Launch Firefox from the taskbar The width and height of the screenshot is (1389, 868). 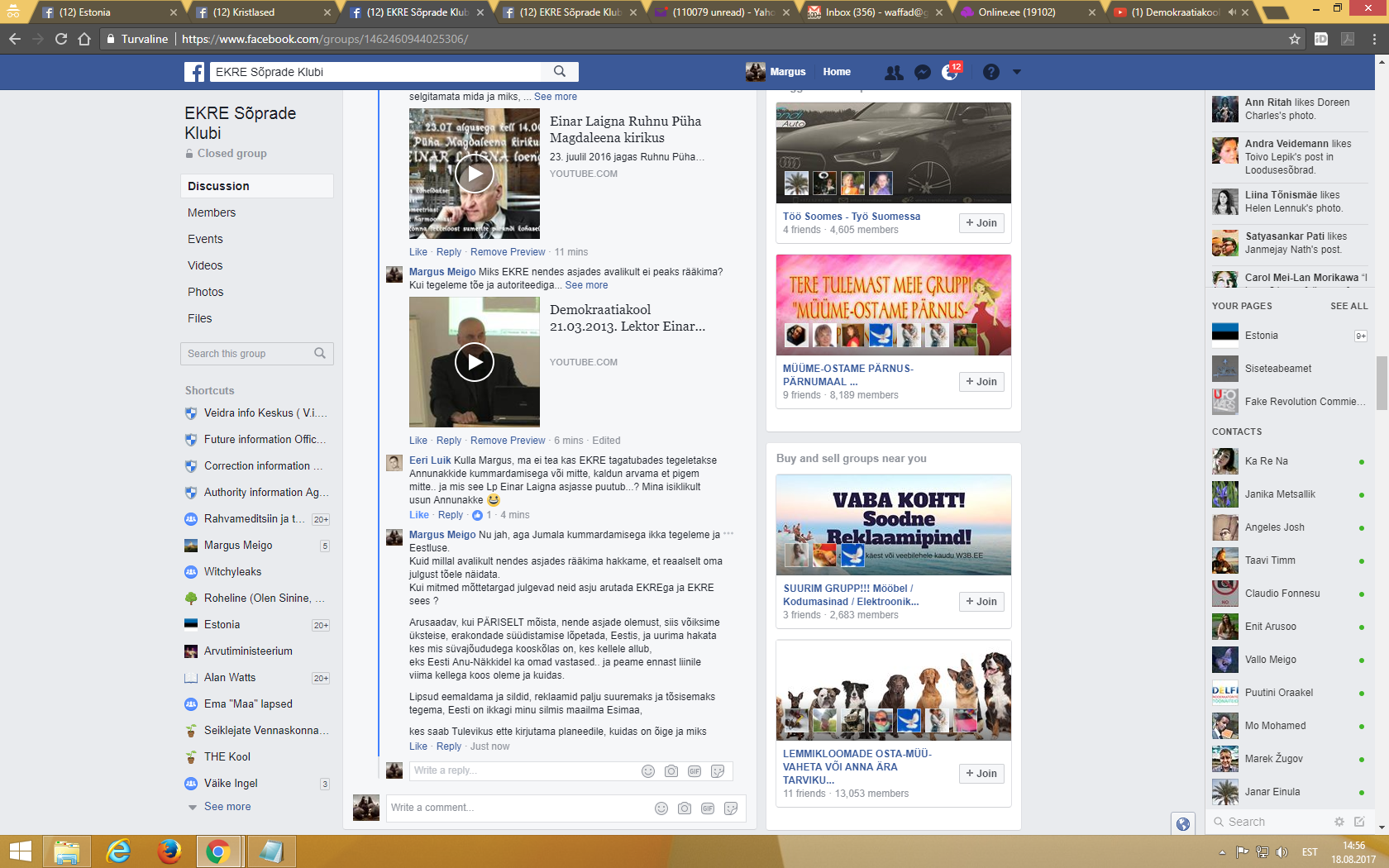[x=169, y=851]
